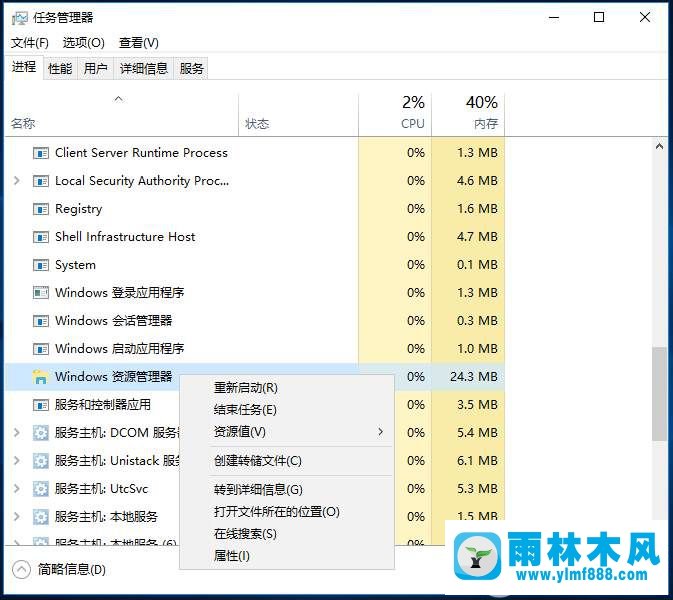This screenshot has height=600, width=673.
Task: Switch to the 用户 tab
Action: point(95,68)
